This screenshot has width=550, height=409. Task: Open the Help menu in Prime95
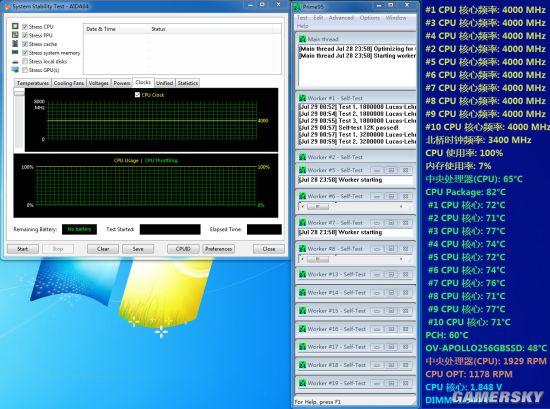[x=302, y=26]
